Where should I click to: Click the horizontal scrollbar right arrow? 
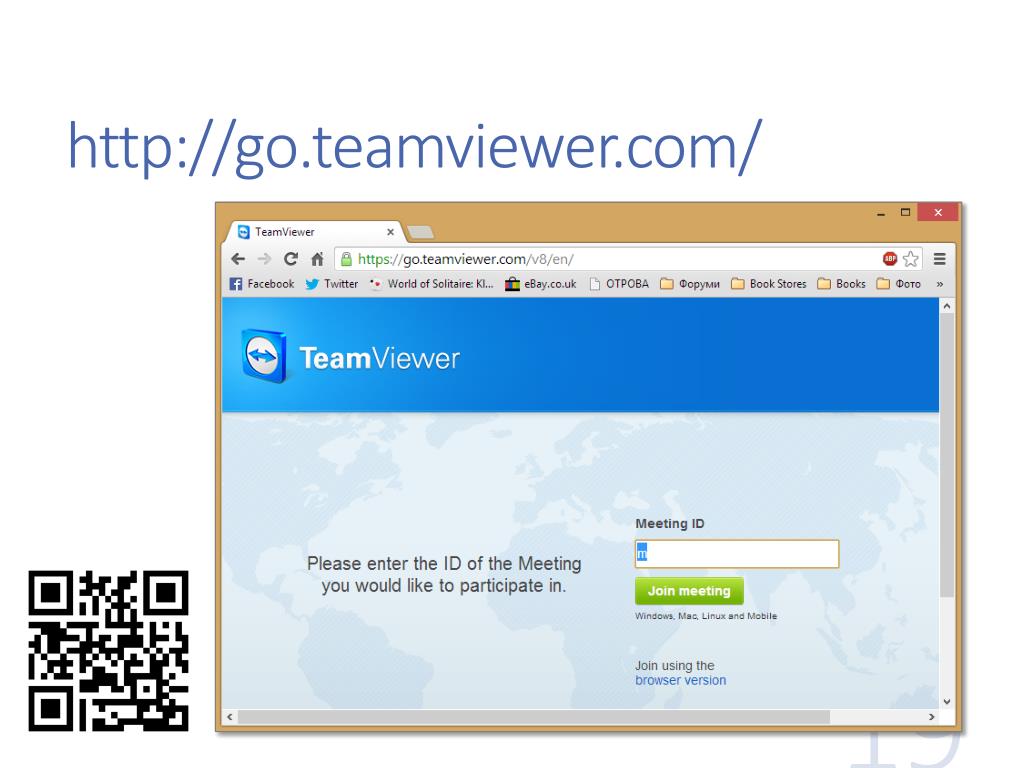tap(932, 717)
